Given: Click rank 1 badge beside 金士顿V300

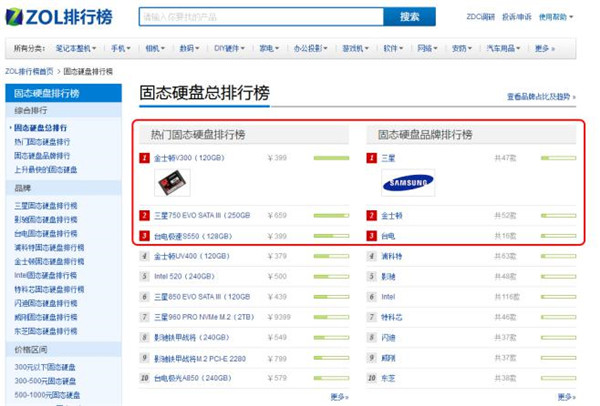Looking at the screenshot, I should [144, 158].
